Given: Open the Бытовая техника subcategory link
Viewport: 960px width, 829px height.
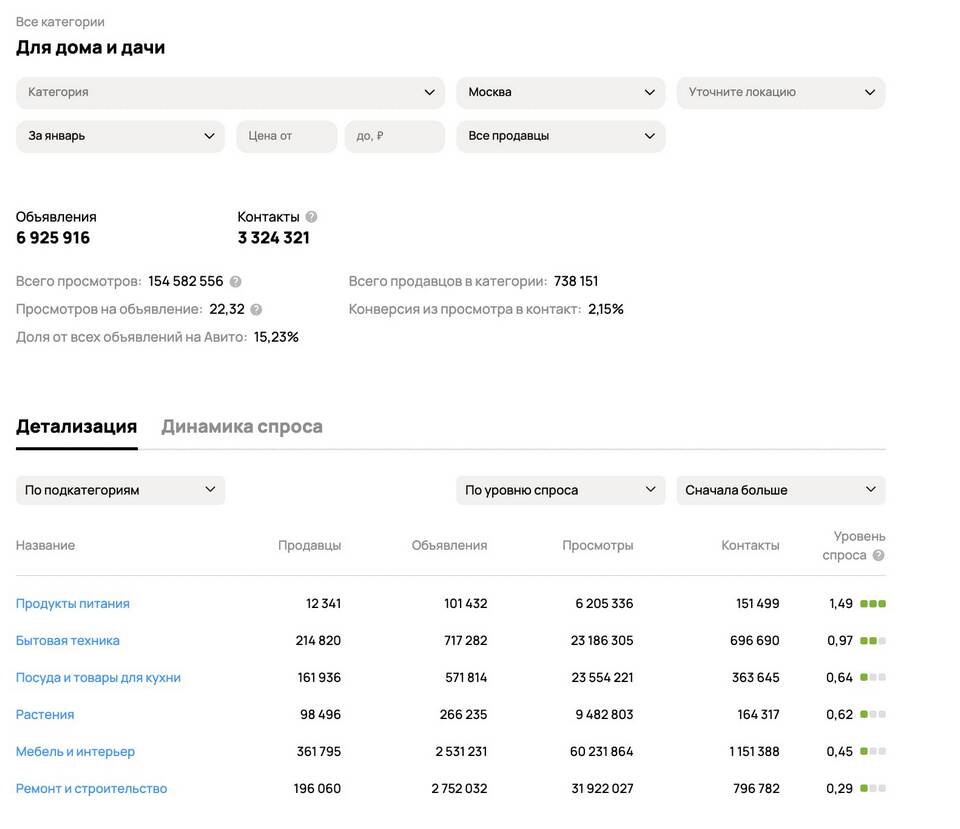Looking at the screenshot, I should [68, 641].
